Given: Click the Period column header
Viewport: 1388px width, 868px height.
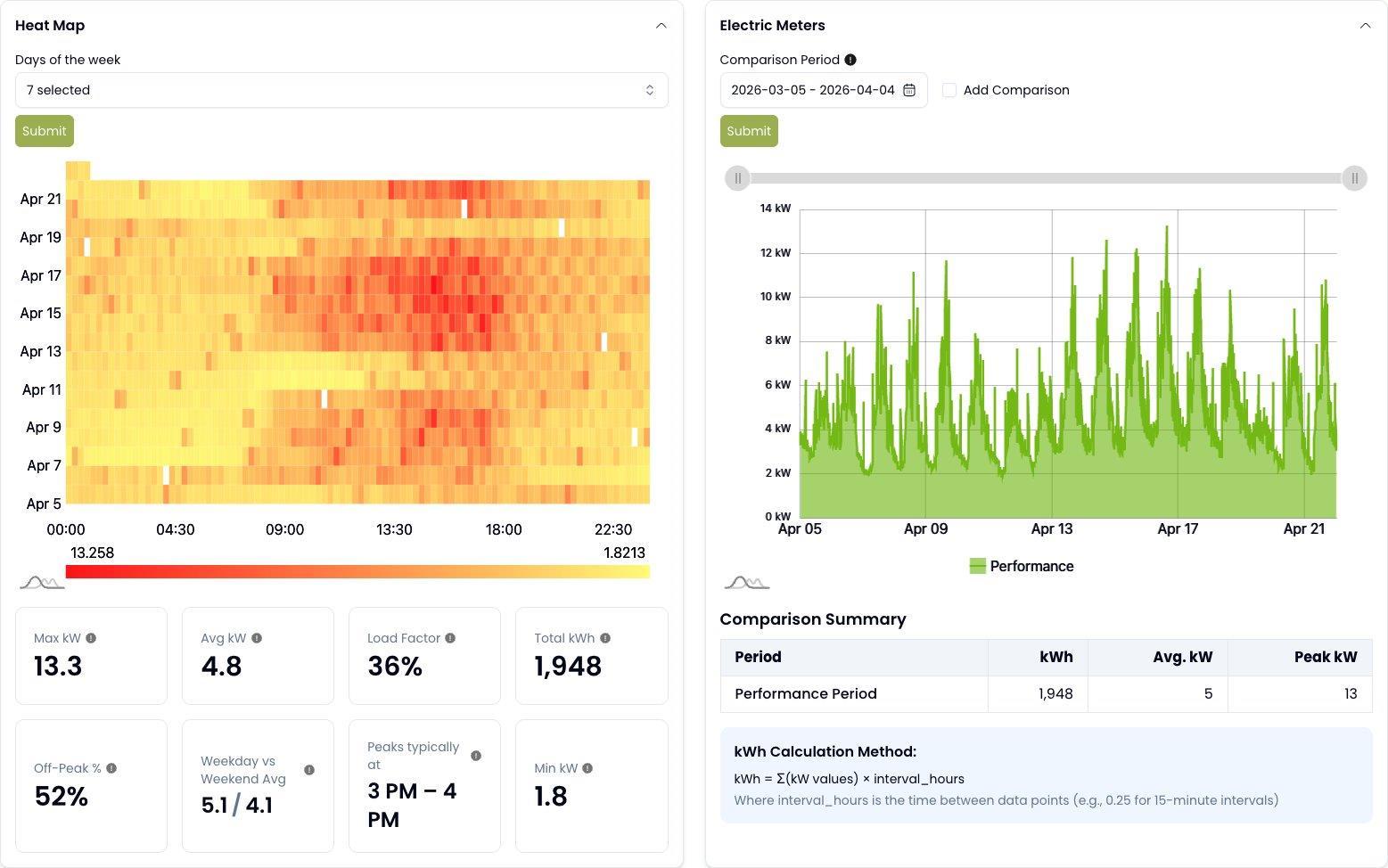Looking at the screenshot, I should pos(758,658).
